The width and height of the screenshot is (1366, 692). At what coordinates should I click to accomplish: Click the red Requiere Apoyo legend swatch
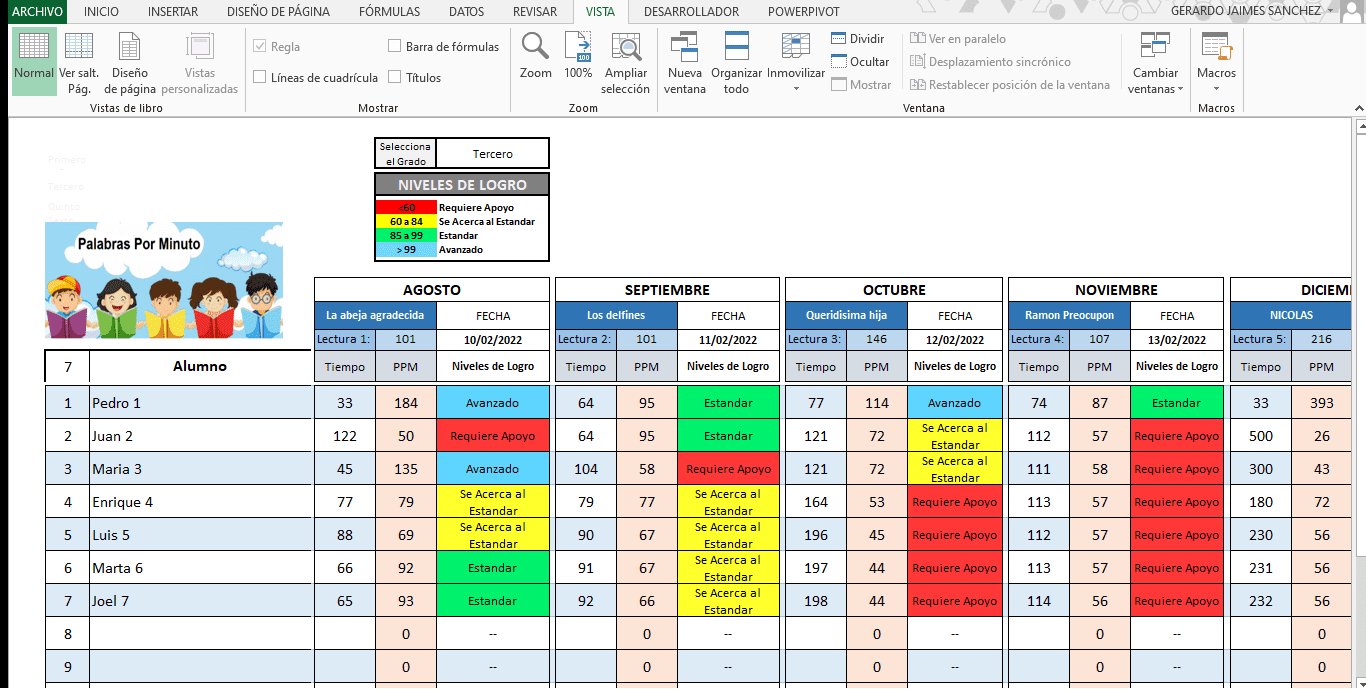point(406,208)
